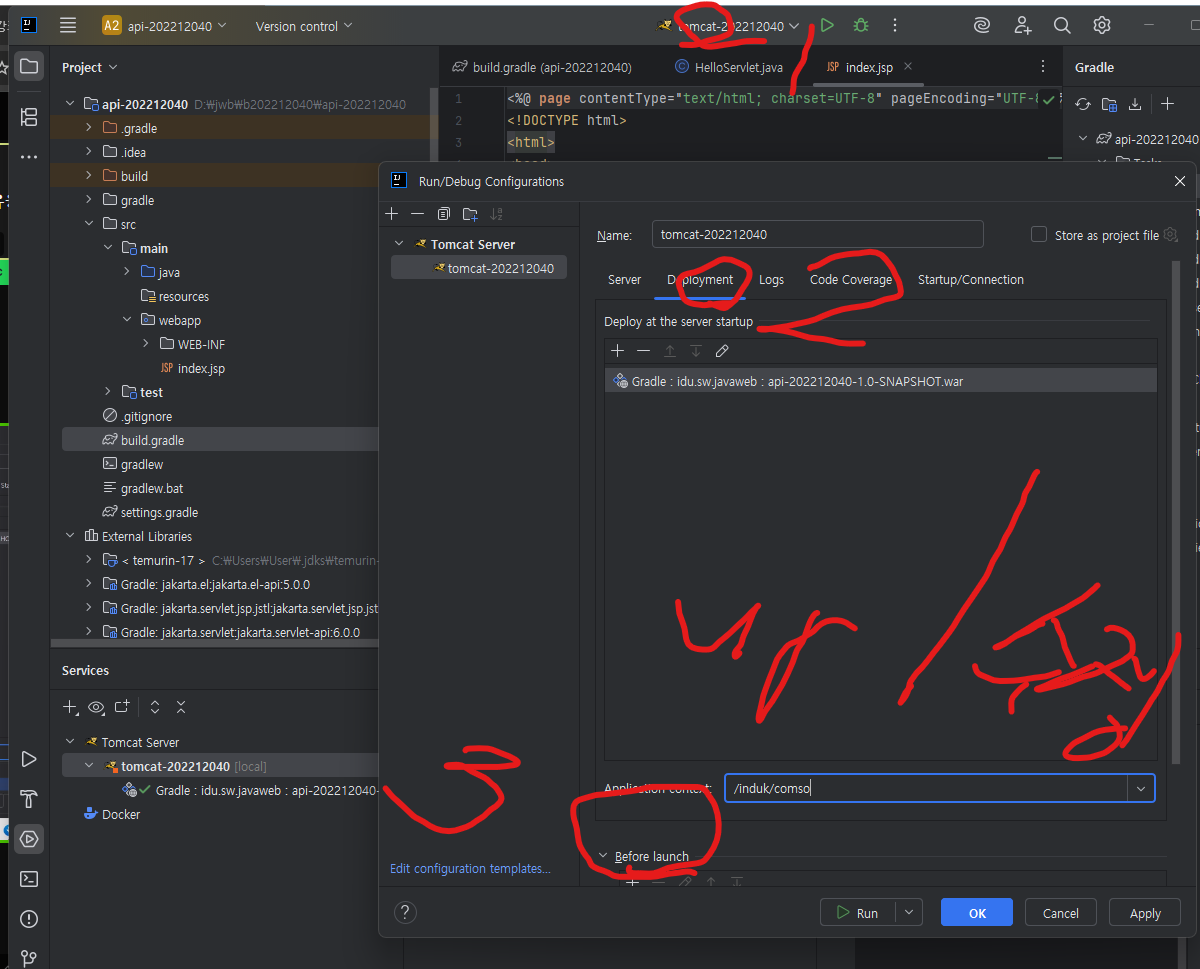Open the AI Assistant spiral icon
1200x969 pixels.
[x=982, y=26]
